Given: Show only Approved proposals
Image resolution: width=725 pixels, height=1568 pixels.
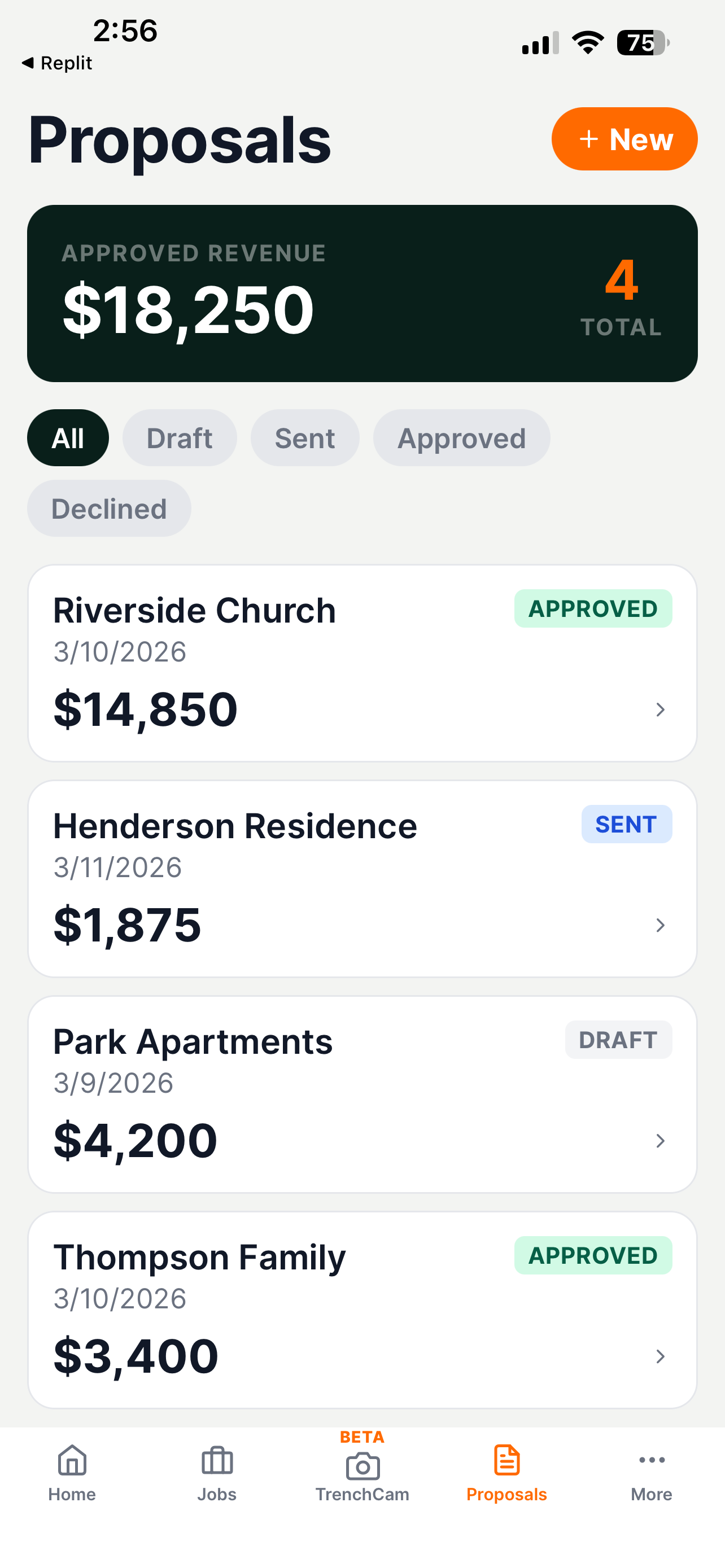Looking at the screenshot, I should click(x=461, y=437).
